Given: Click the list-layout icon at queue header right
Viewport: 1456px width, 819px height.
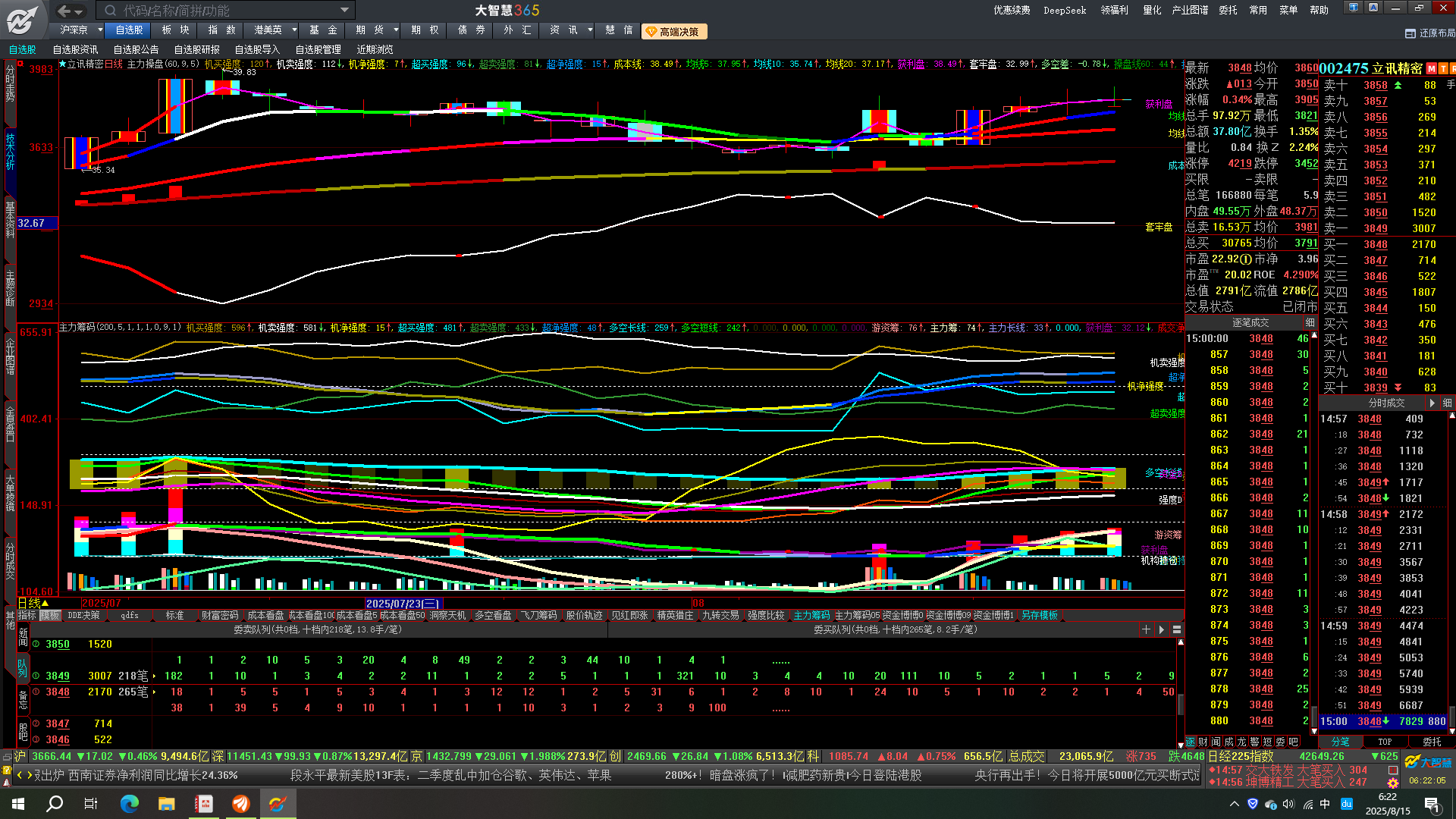Looking at the screenshot, I should [1177, 629].
